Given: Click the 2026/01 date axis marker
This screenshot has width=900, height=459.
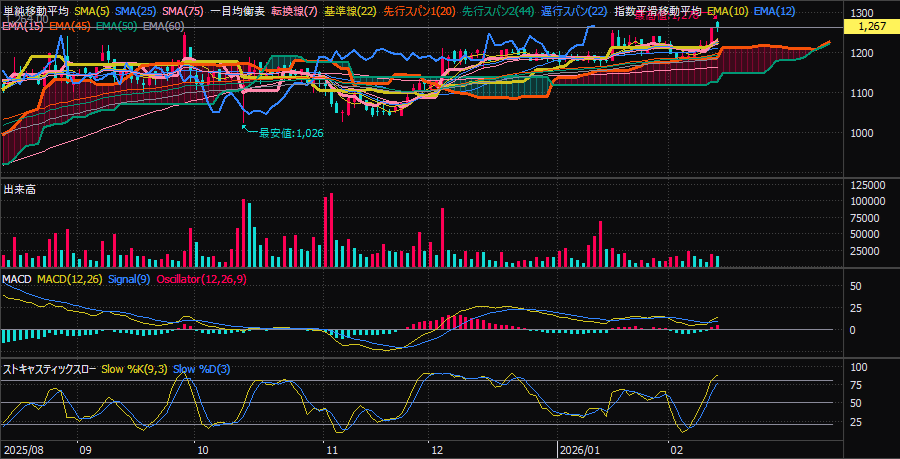Looking at the screenshot, I should [x=579, y=451].
